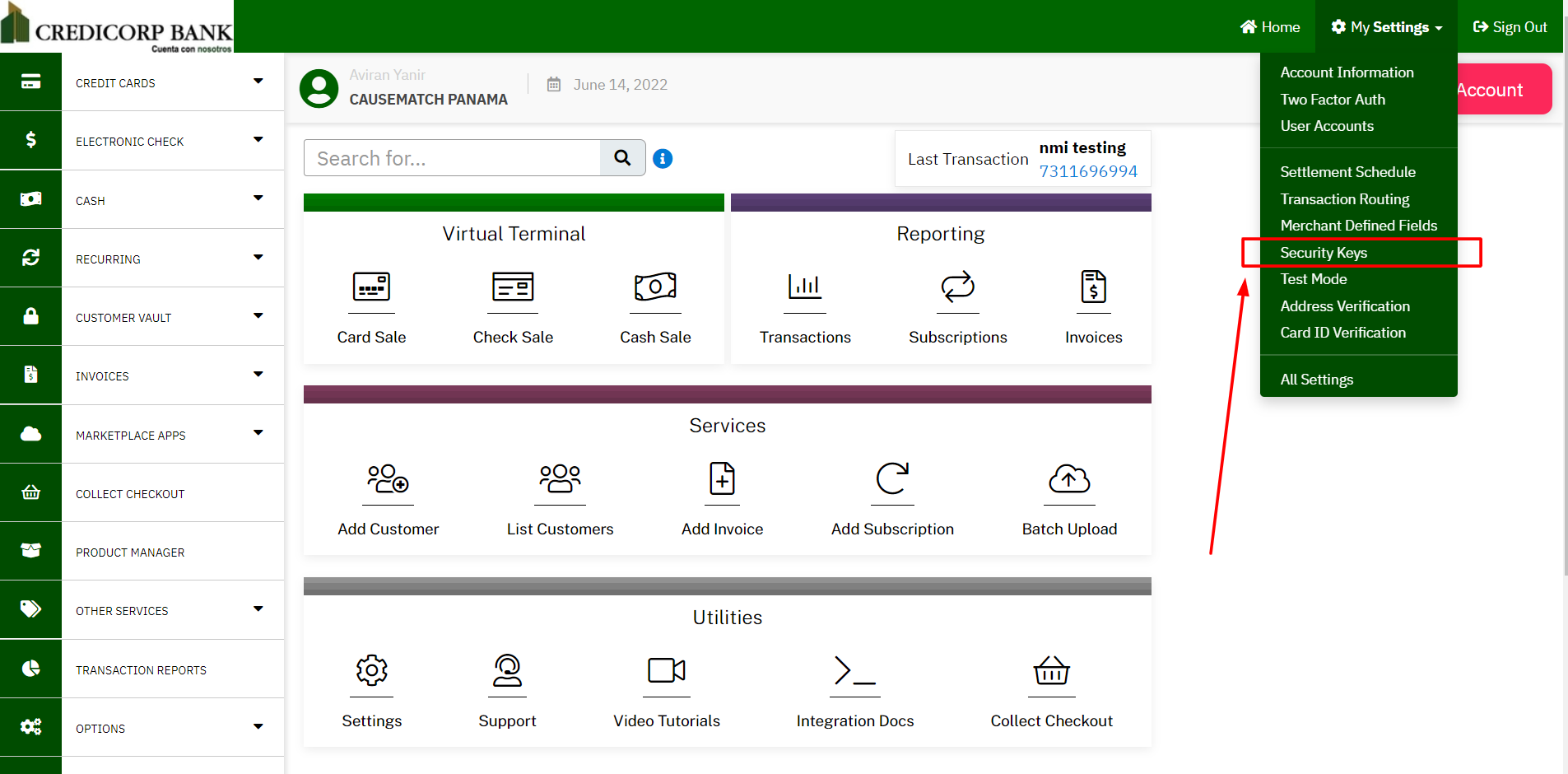Go to Home in the top bar
The width and height of the screenshot is (1568, 774).
tap(1270, 27)
